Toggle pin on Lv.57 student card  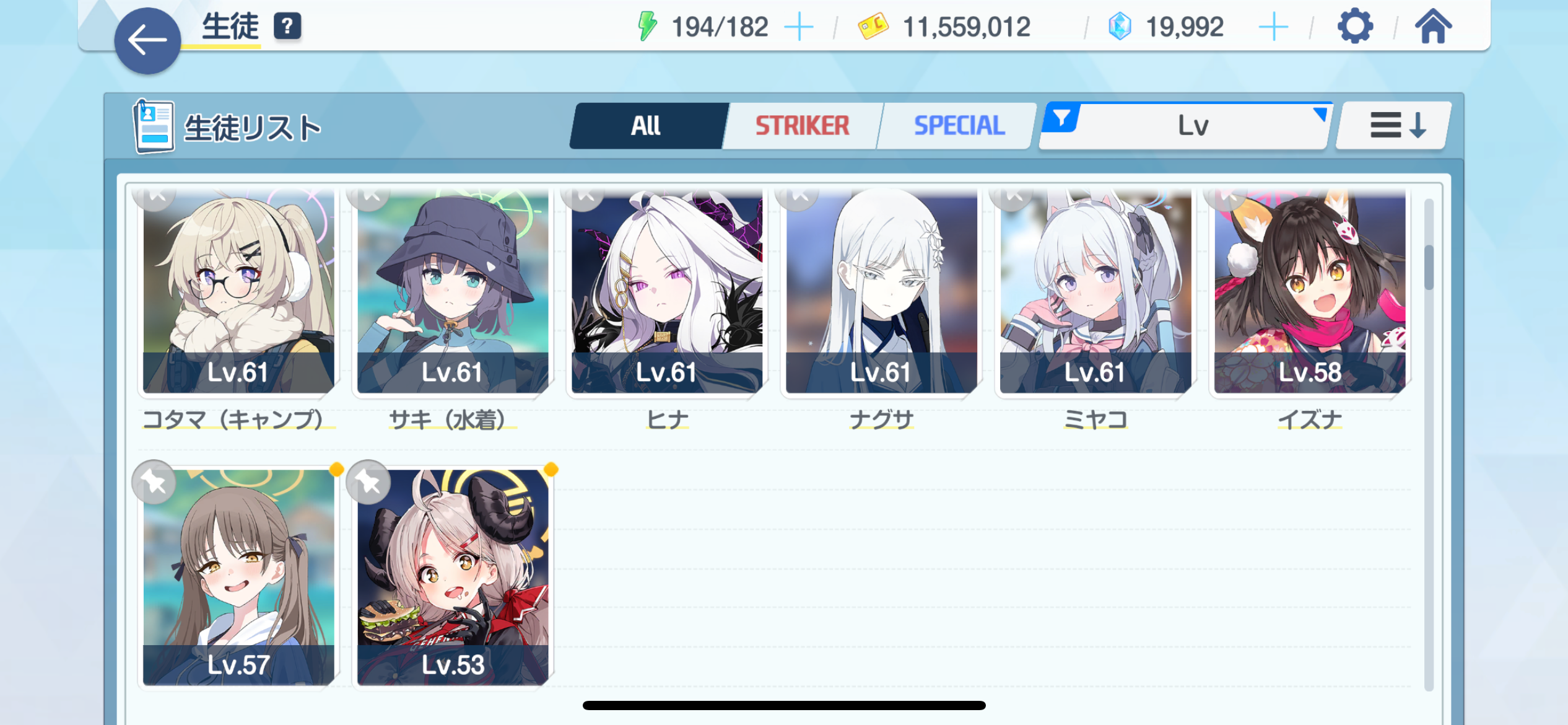pyautogui.click(x=154, y=482)
